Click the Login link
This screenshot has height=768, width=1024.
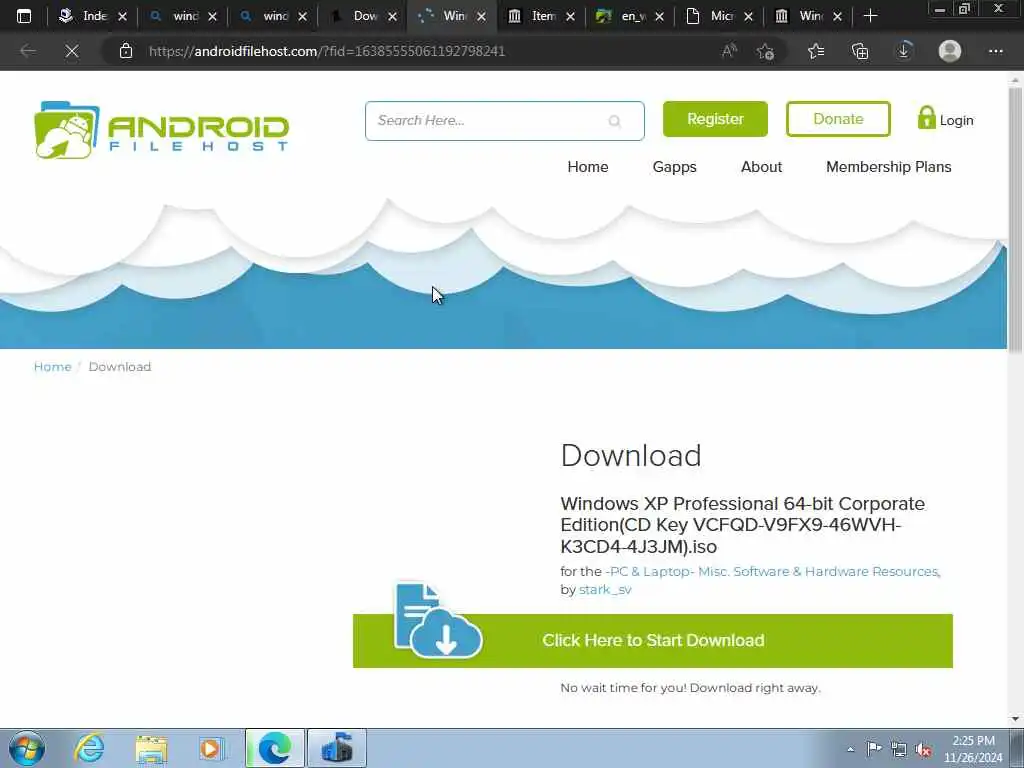956,120
